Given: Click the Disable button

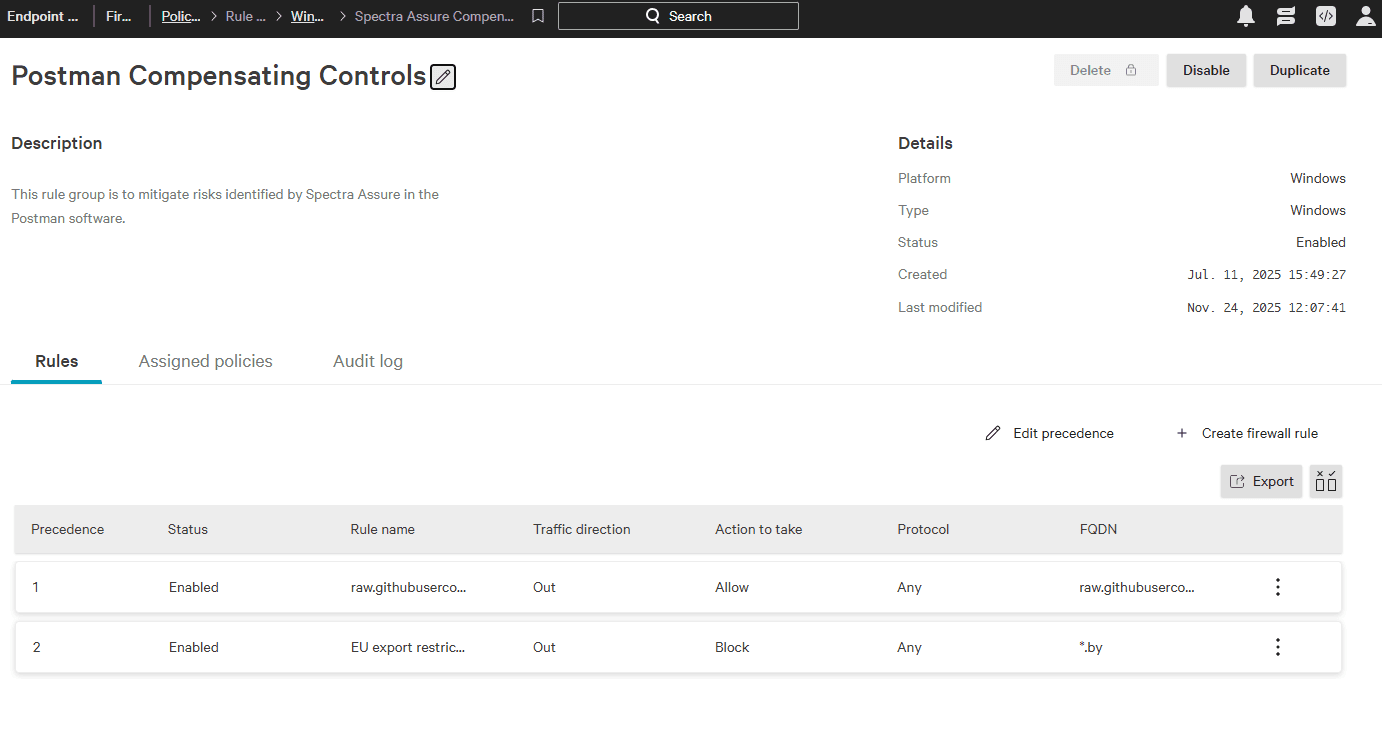Looking at the screenshot, I should pyautogui.click(x=1206, y=70).
